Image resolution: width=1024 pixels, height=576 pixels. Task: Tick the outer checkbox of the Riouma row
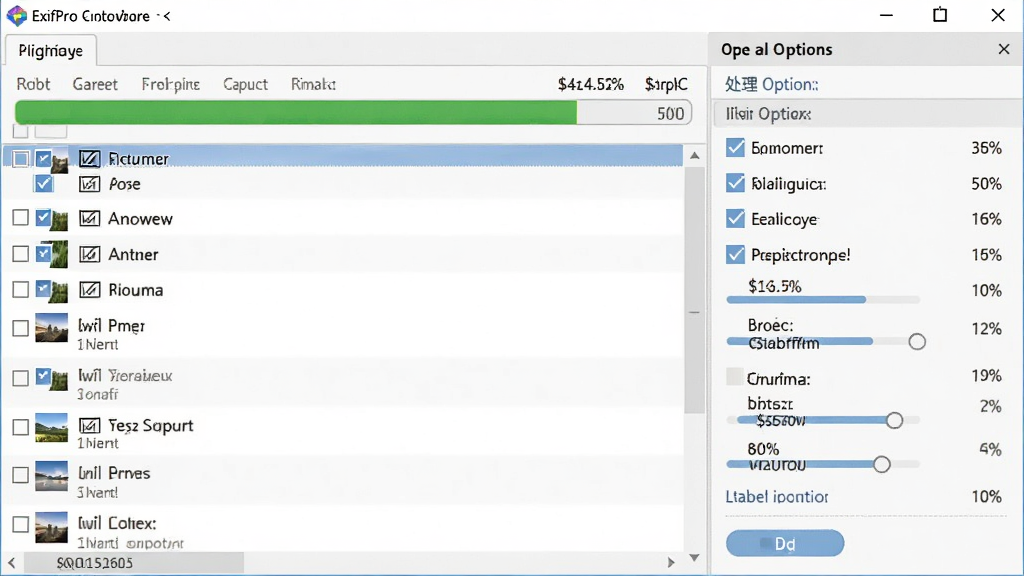(x=20, y=289)
